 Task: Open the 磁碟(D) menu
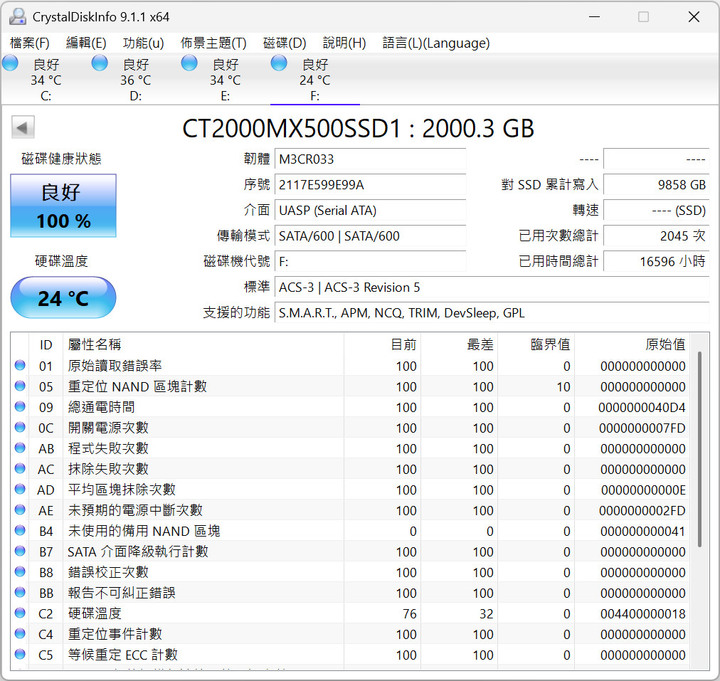click(x=285, y=43)
